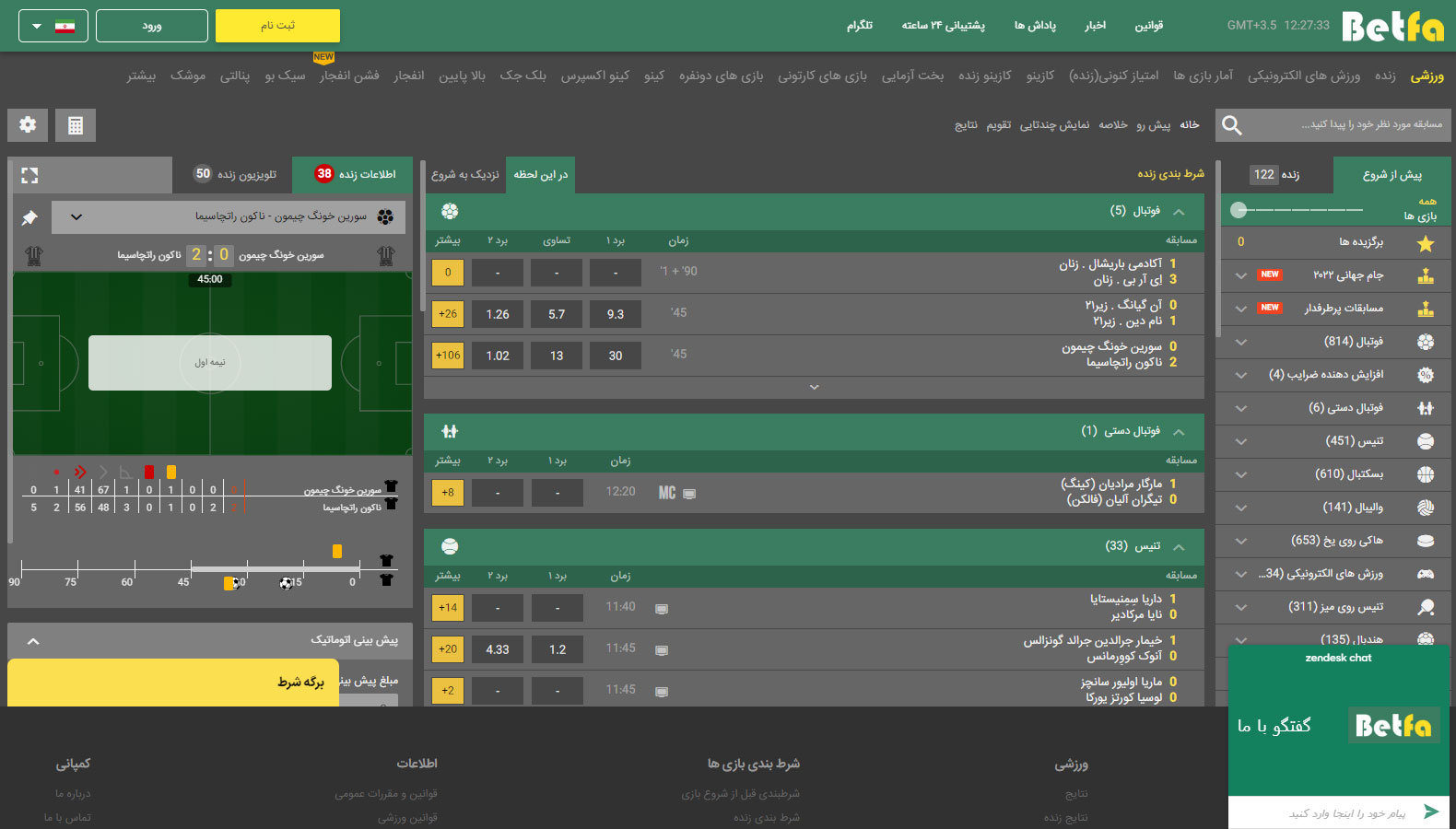Click the handball section header icon
Viewport: 1456px width, 829px height.
coord(450,431)
